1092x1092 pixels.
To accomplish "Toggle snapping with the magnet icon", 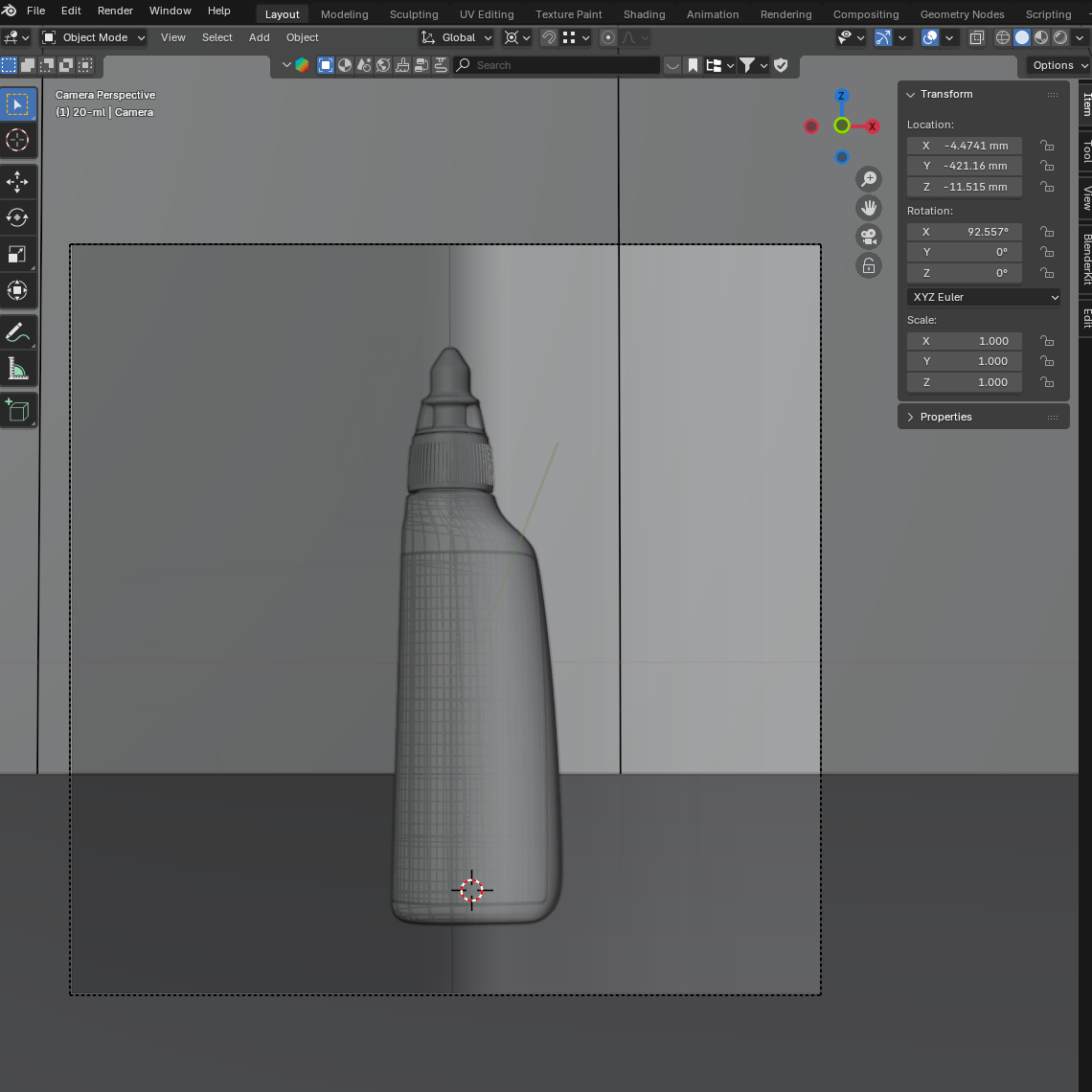I will [x=547, y=37].
